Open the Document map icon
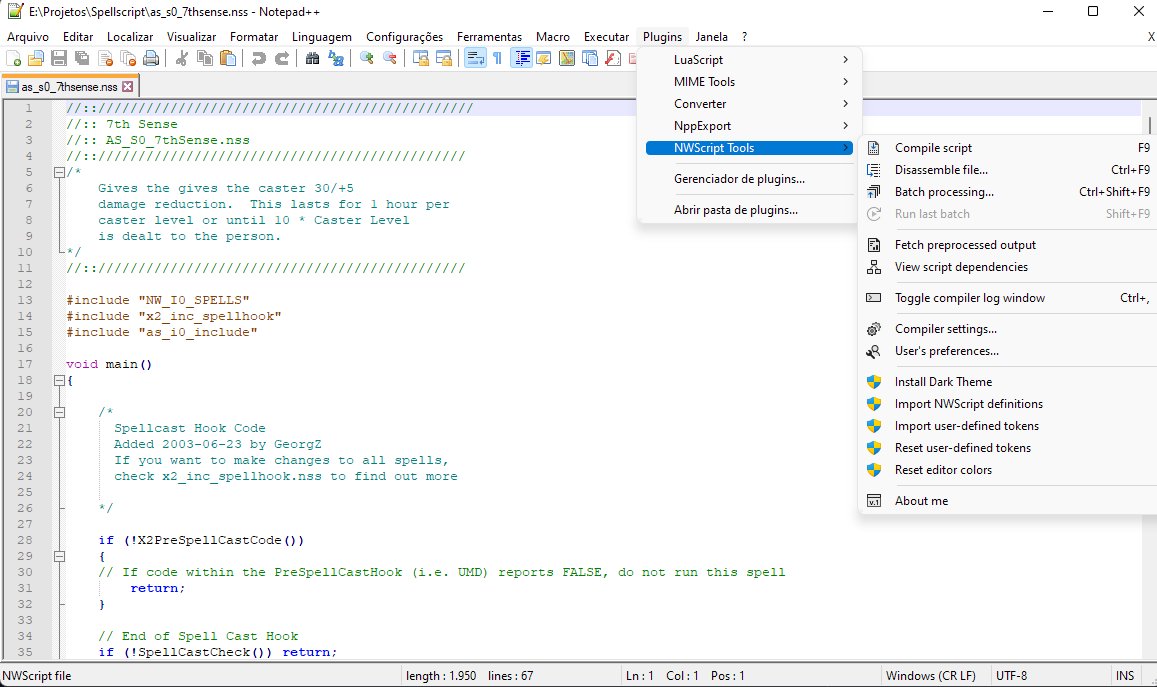Image resolution: width=1157 pixels, height=687 pixels. [x=567, y=58]
